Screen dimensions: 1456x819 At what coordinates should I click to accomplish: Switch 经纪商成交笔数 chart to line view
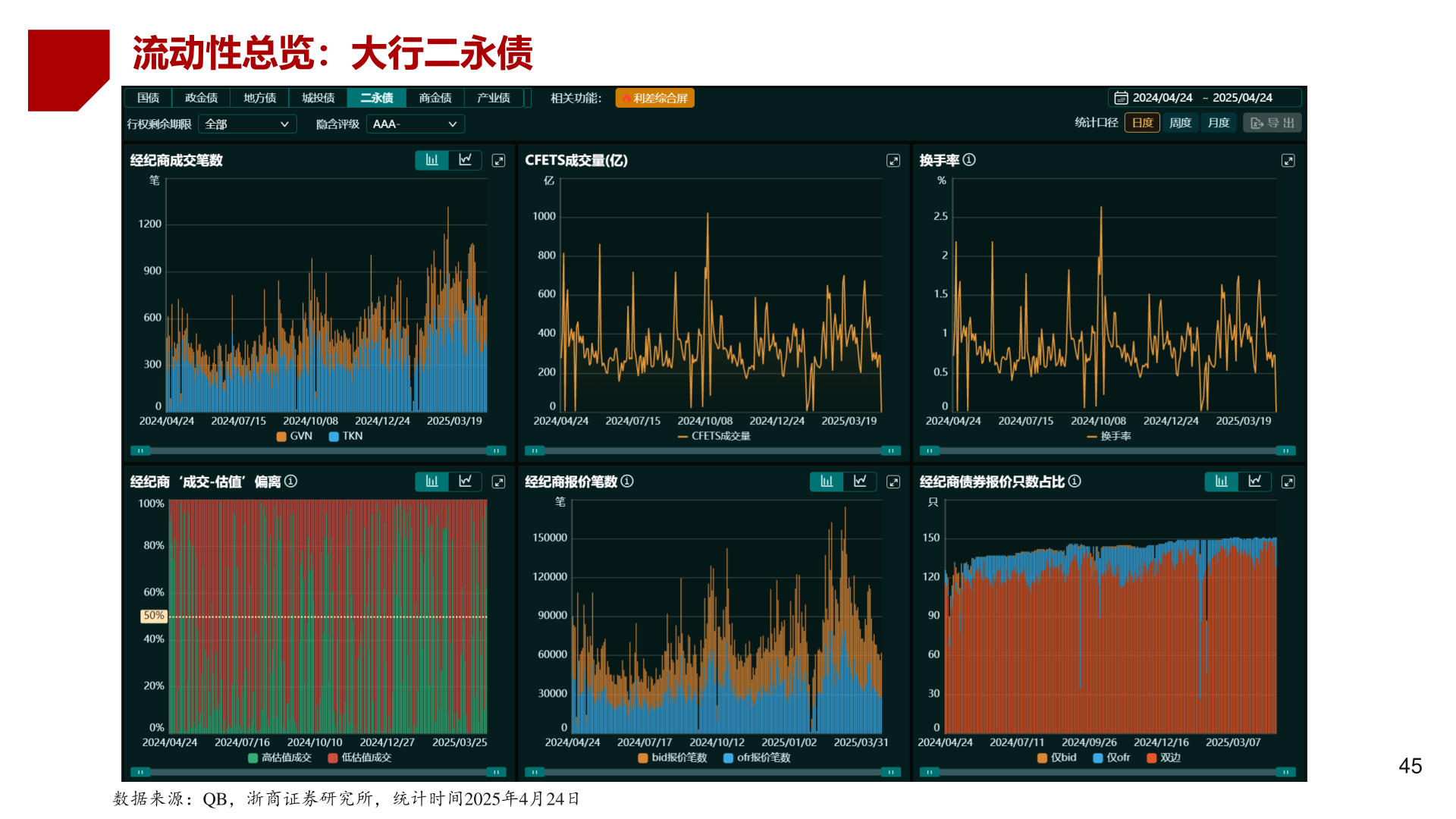pos(466,161)
